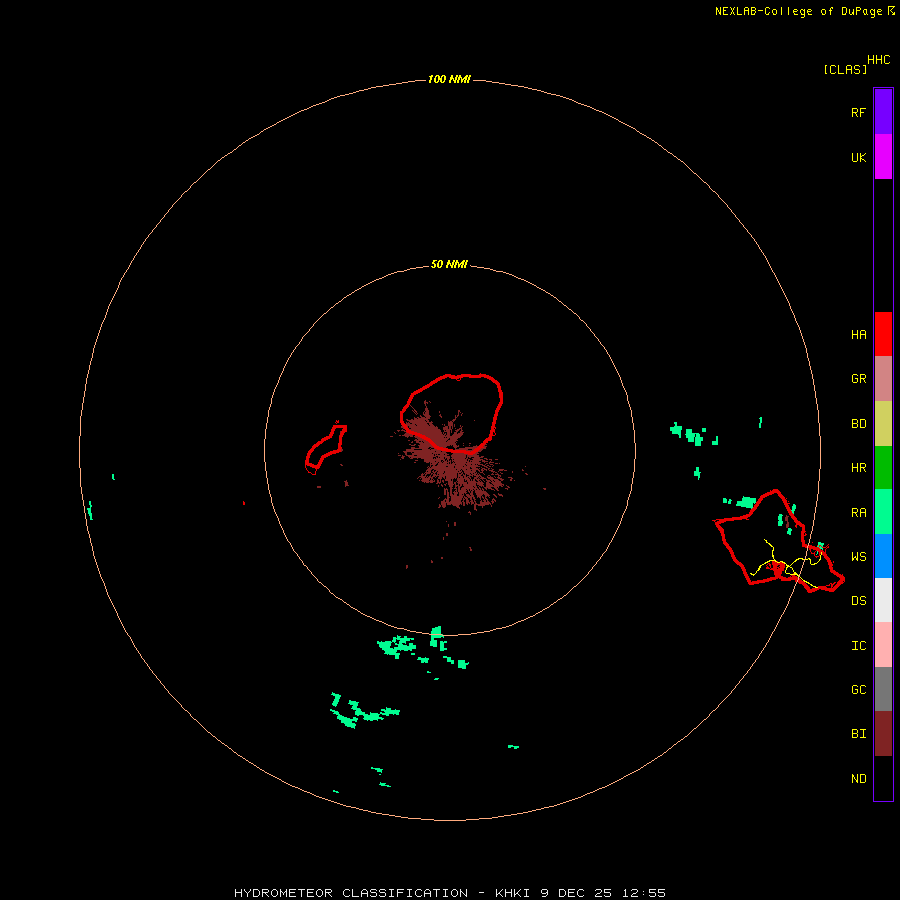Select the GC gray legend swatch
Viewport: 900px width, 900px height.
[x=883, y=689]
